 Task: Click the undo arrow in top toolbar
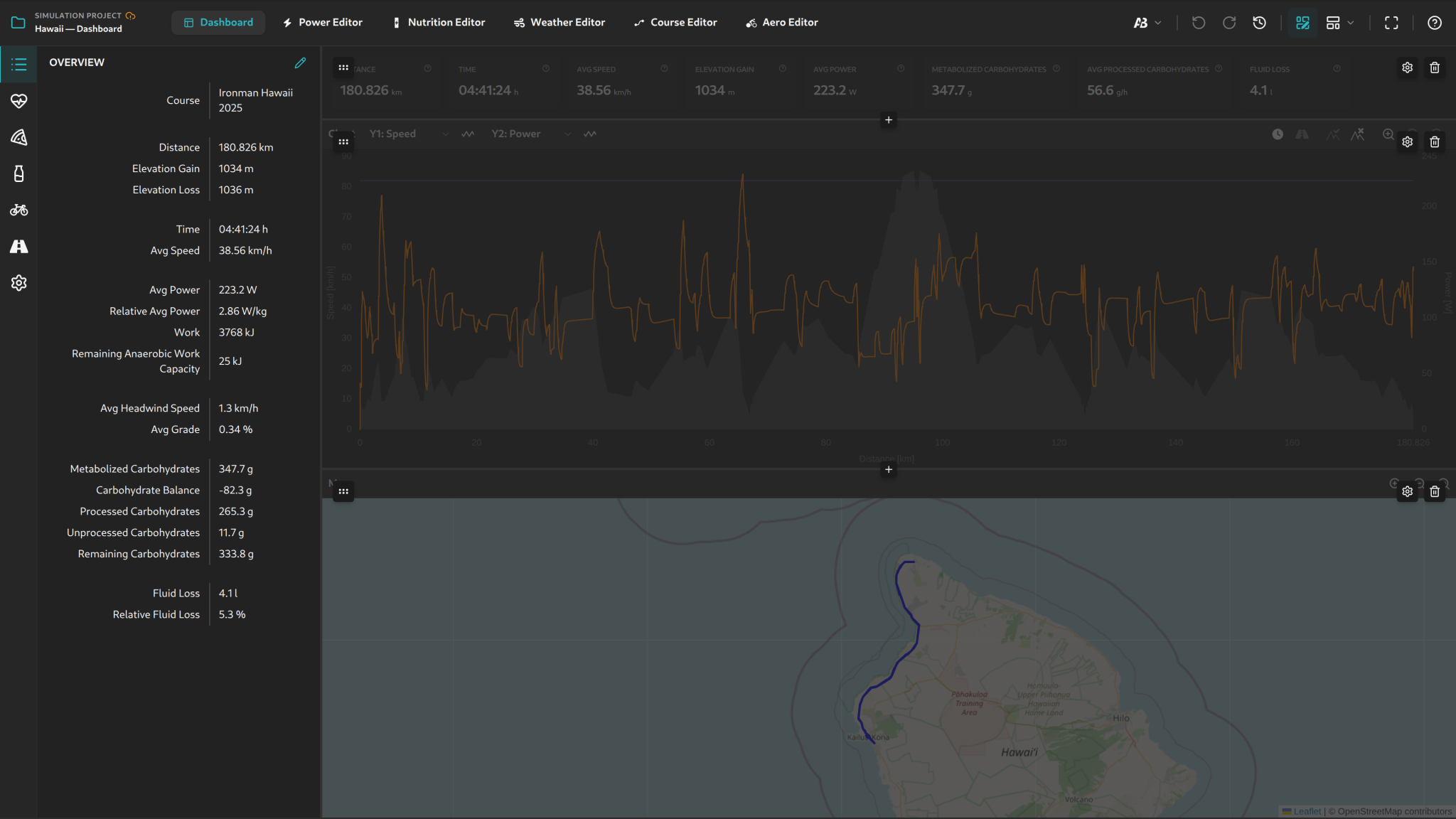click(1199, 23)
